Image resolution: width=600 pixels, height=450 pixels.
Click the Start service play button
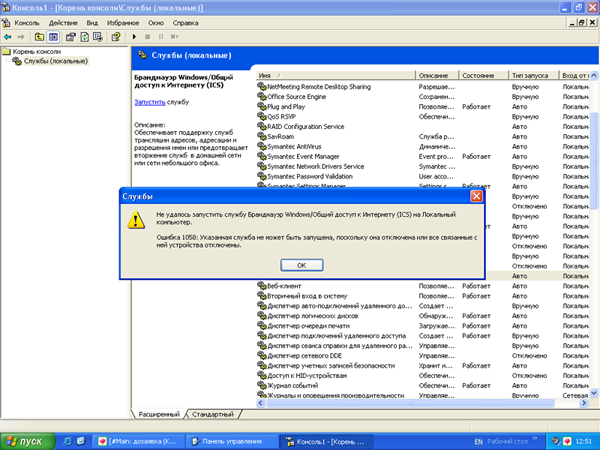tap(134, 37)
